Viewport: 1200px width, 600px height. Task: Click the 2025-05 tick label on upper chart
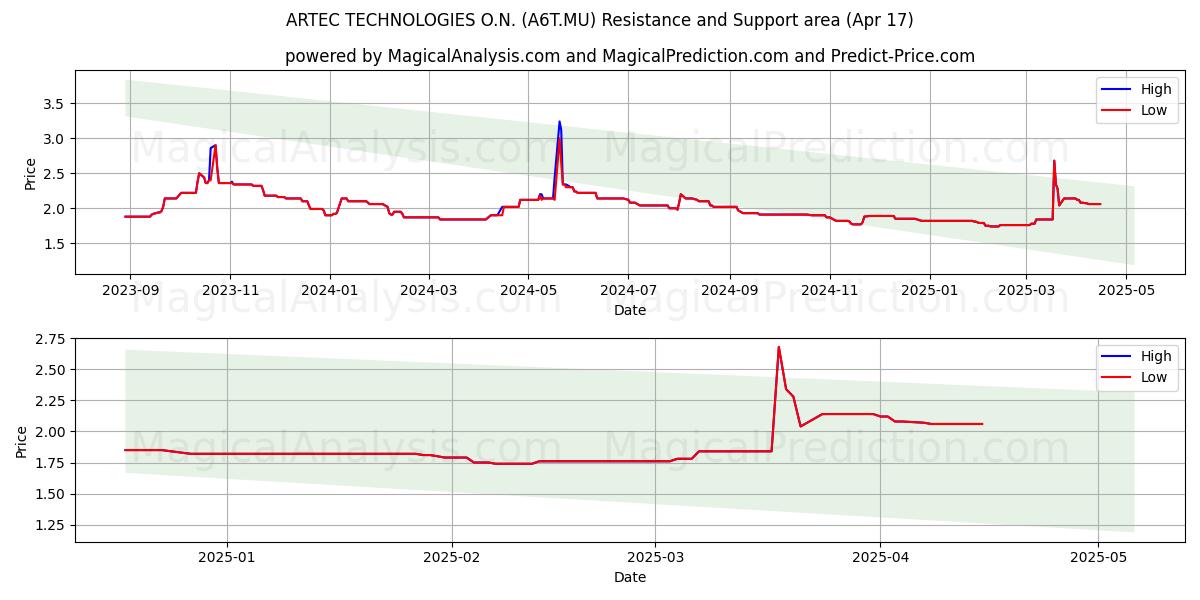click(x=1126, y=289)
